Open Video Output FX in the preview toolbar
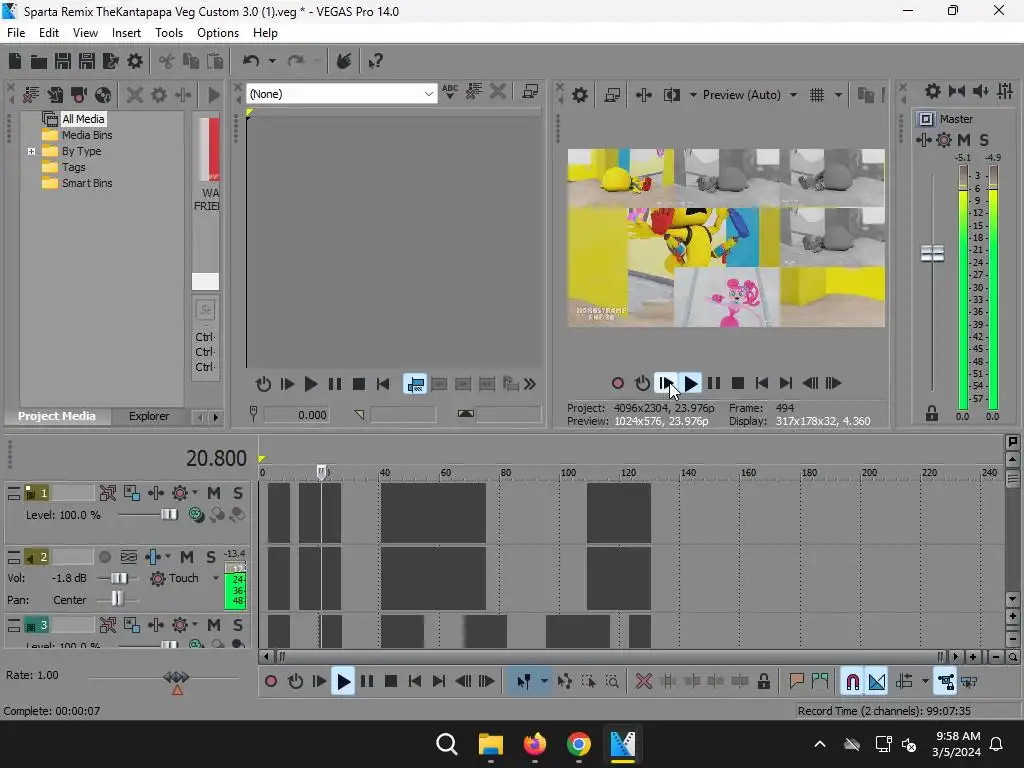Screen dimensions: 1024x768 point(643,95)
